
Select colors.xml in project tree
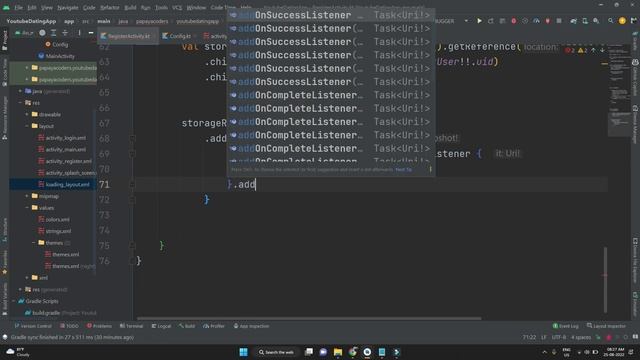[54, 220]
